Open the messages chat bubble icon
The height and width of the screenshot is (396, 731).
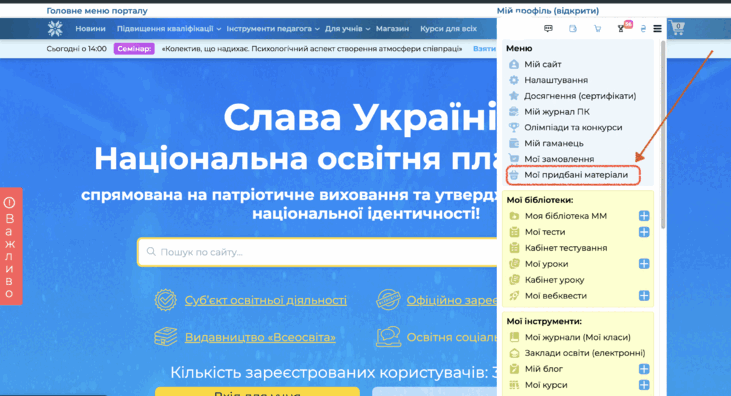(548, 29)
